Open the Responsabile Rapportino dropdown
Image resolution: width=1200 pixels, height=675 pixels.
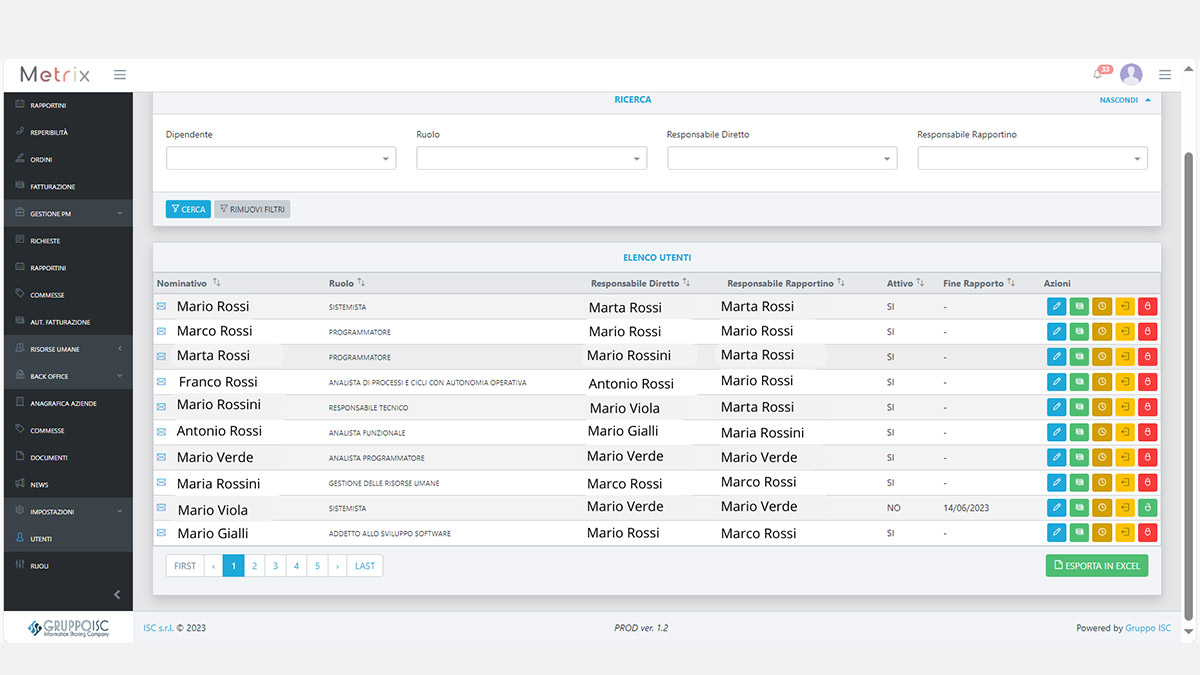[x=1032, y=158]
